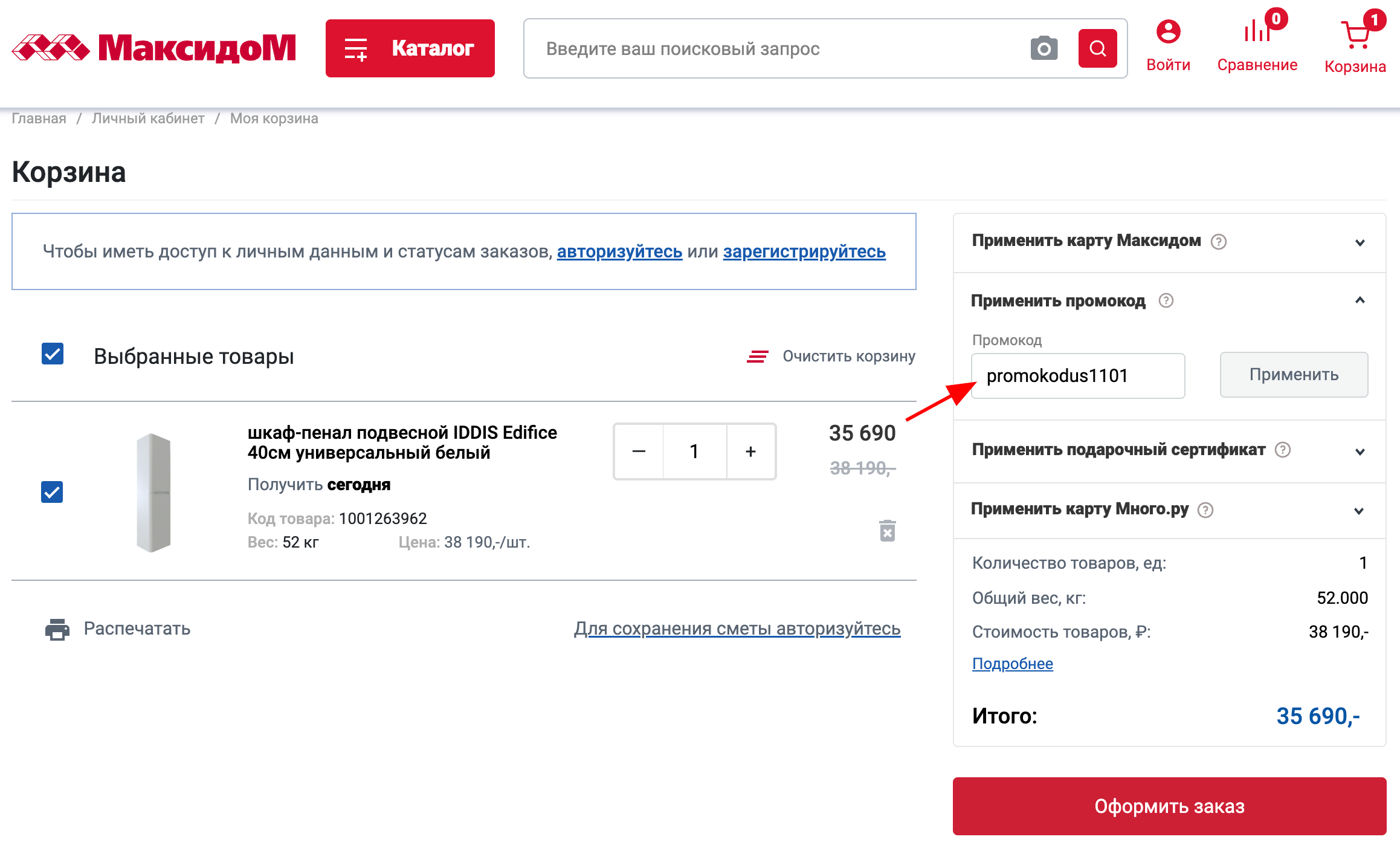The height and width of the screenshot is (851, 1400).
Task: Toggle the Выбранные товары checkbox
Action: (x=52, y=354)
